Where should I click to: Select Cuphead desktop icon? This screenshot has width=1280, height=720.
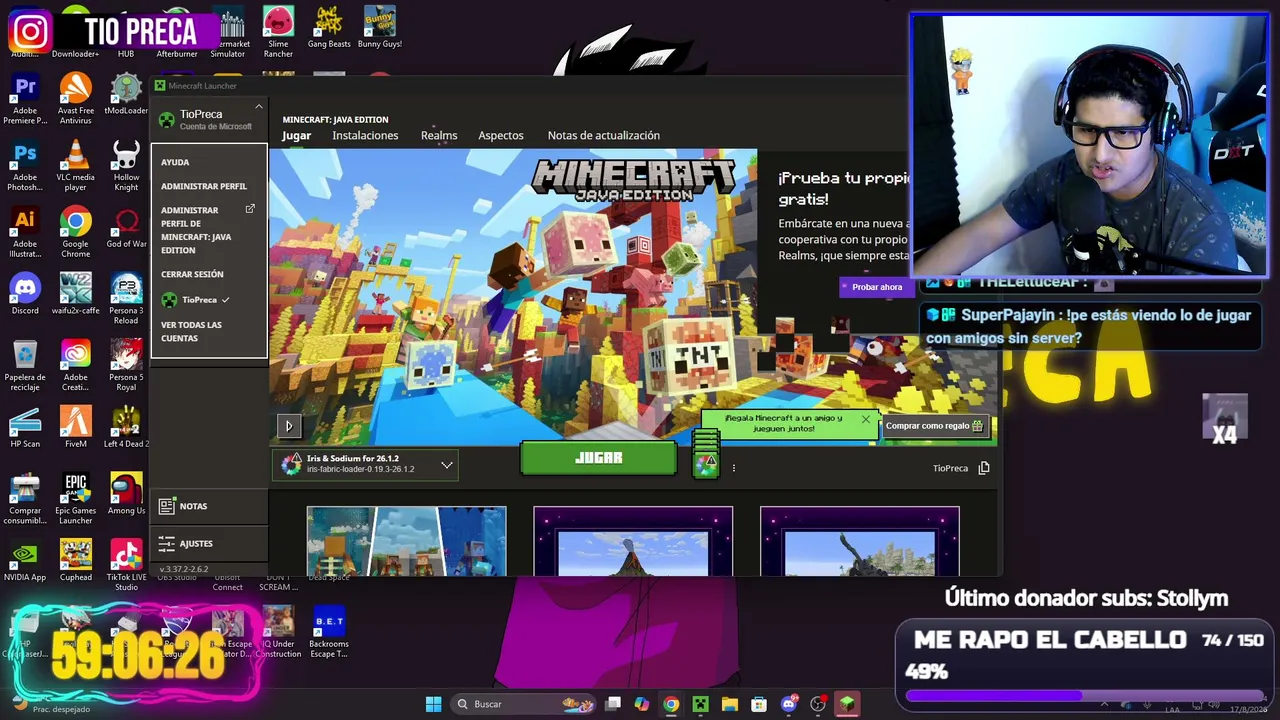[75, 561]
